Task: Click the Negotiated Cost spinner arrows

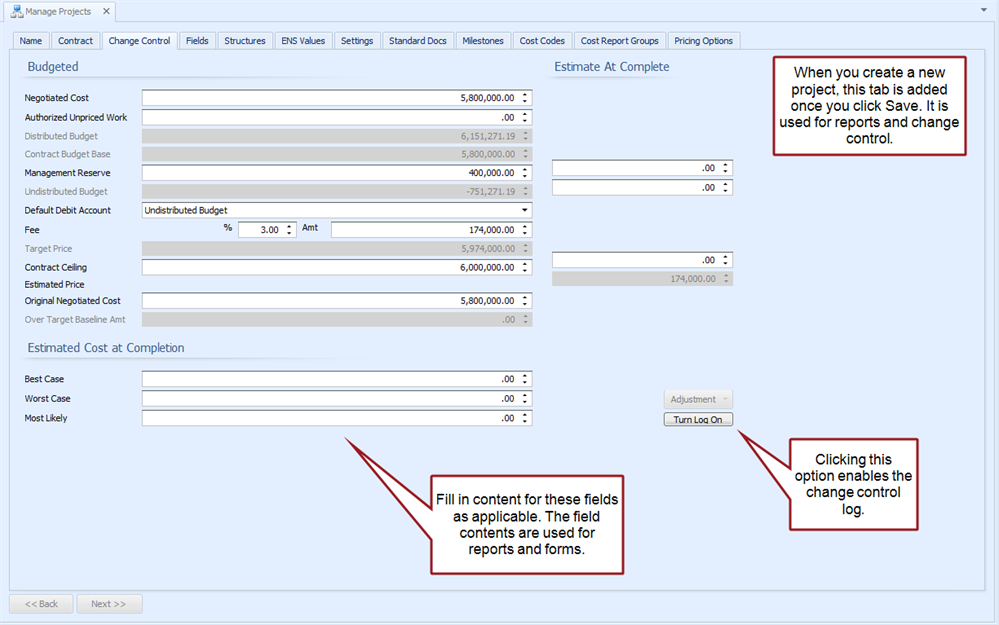Action: [525, 98]
